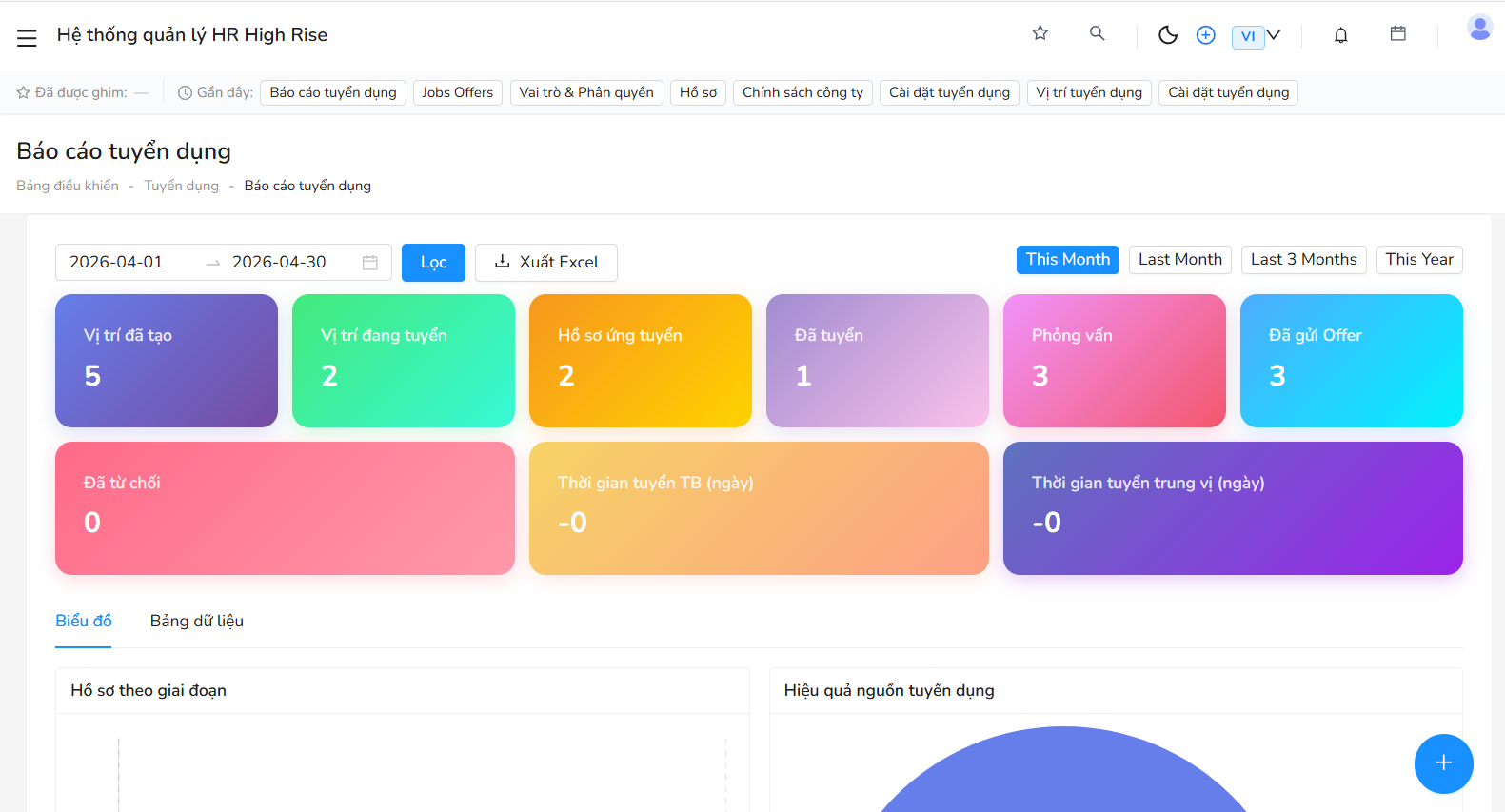Screen dimensions: 1505x812
Task: Select This Month range
Action: (1068, 260)
